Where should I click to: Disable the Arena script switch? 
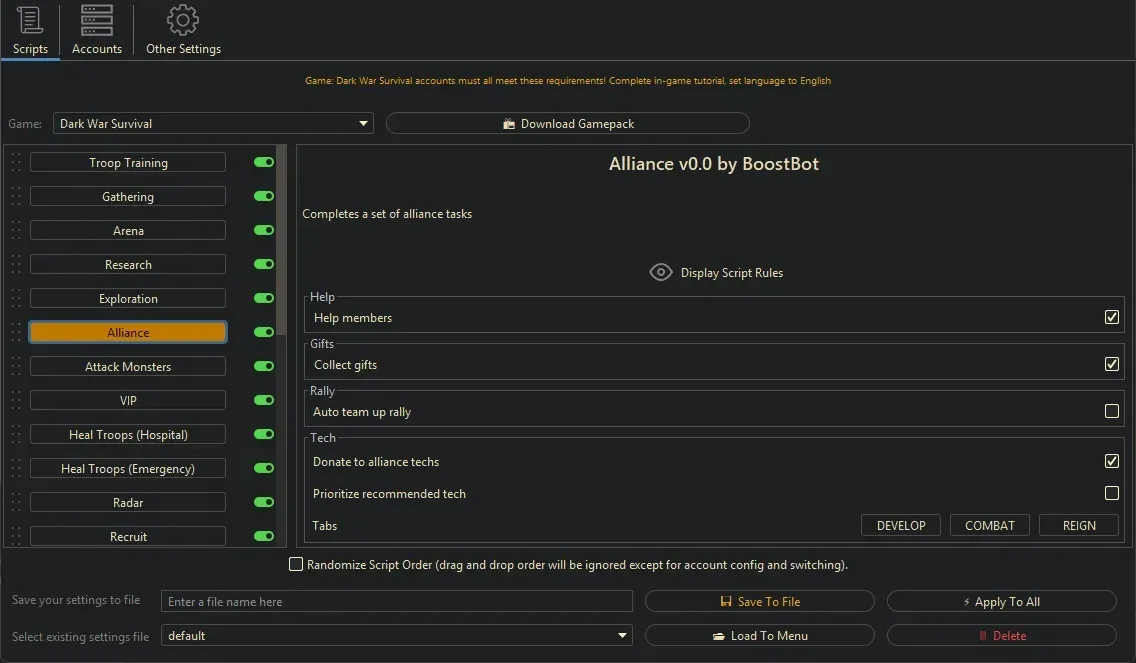264,230
